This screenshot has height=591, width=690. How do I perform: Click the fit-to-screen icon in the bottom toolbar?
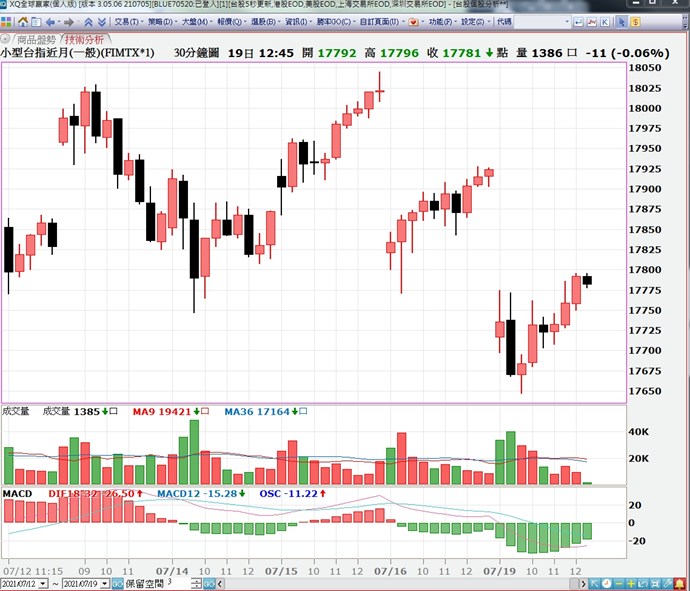point(656,584)
